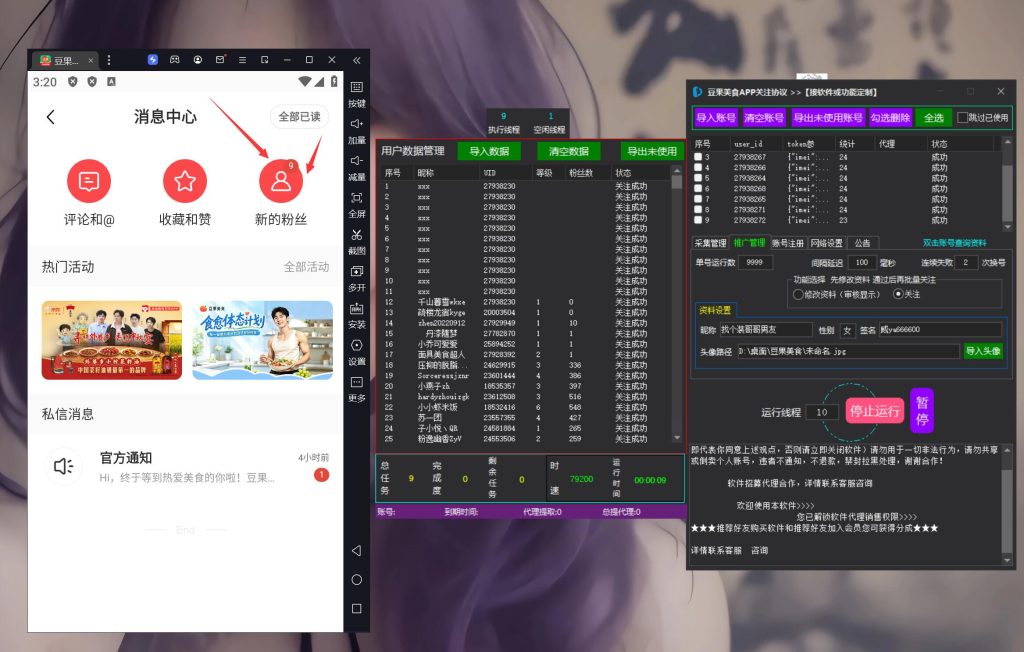Click 导入头像 button
This screenshot has height=652, width=1024.
pos(983,351)
